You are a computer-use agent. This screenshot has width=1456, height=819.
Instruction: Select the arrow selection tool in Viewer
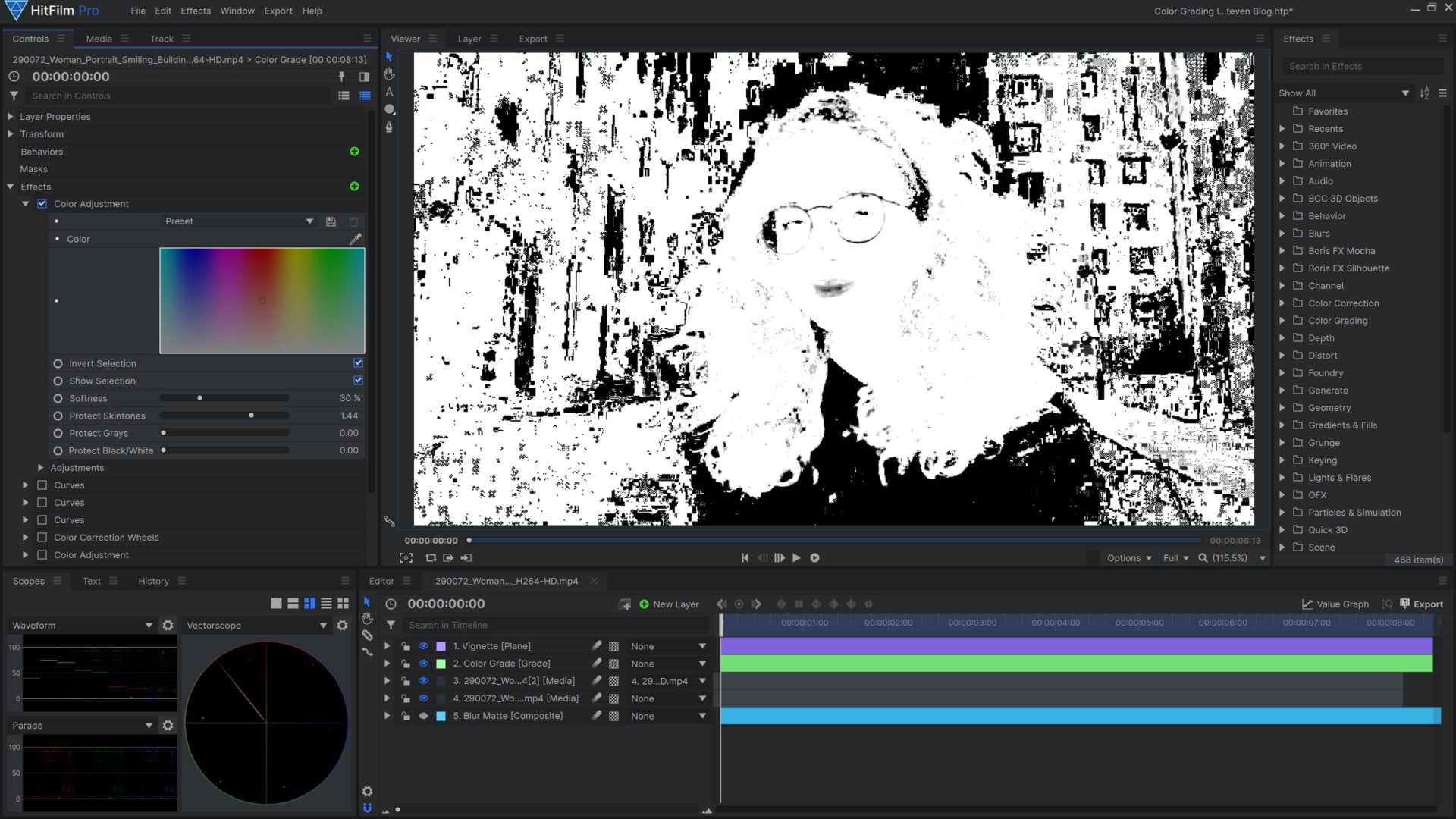pos(389,56)
